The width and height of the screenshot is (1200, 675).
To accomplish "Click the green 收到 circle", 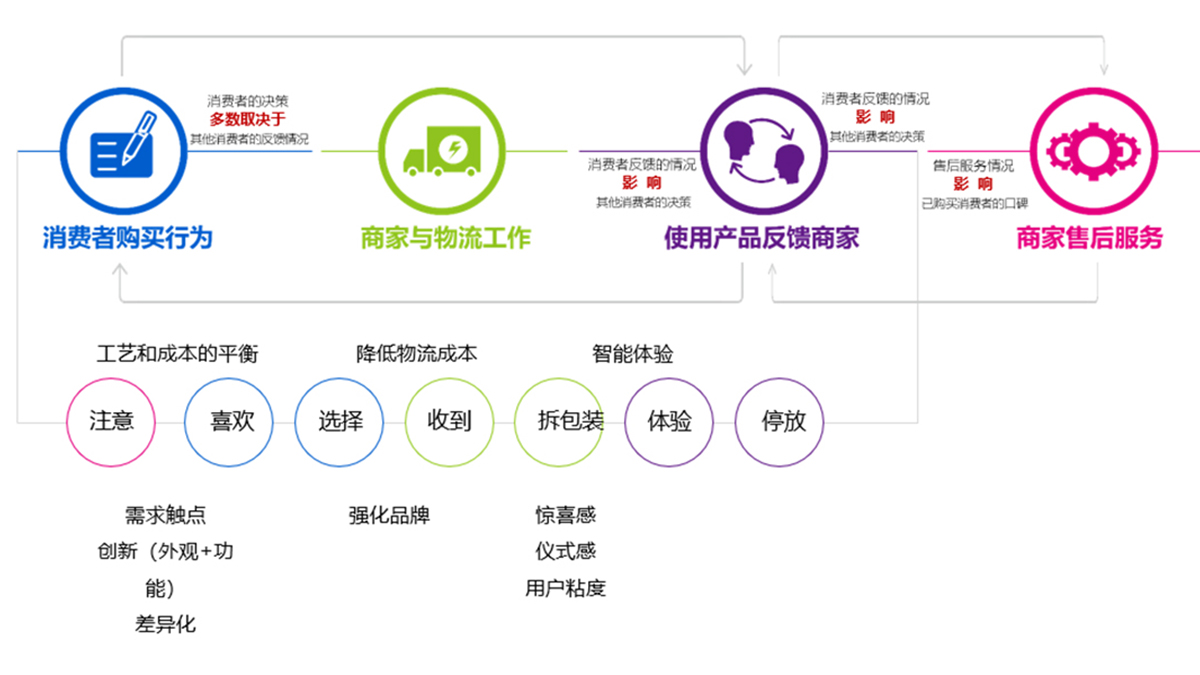I will tap(449, 422).
